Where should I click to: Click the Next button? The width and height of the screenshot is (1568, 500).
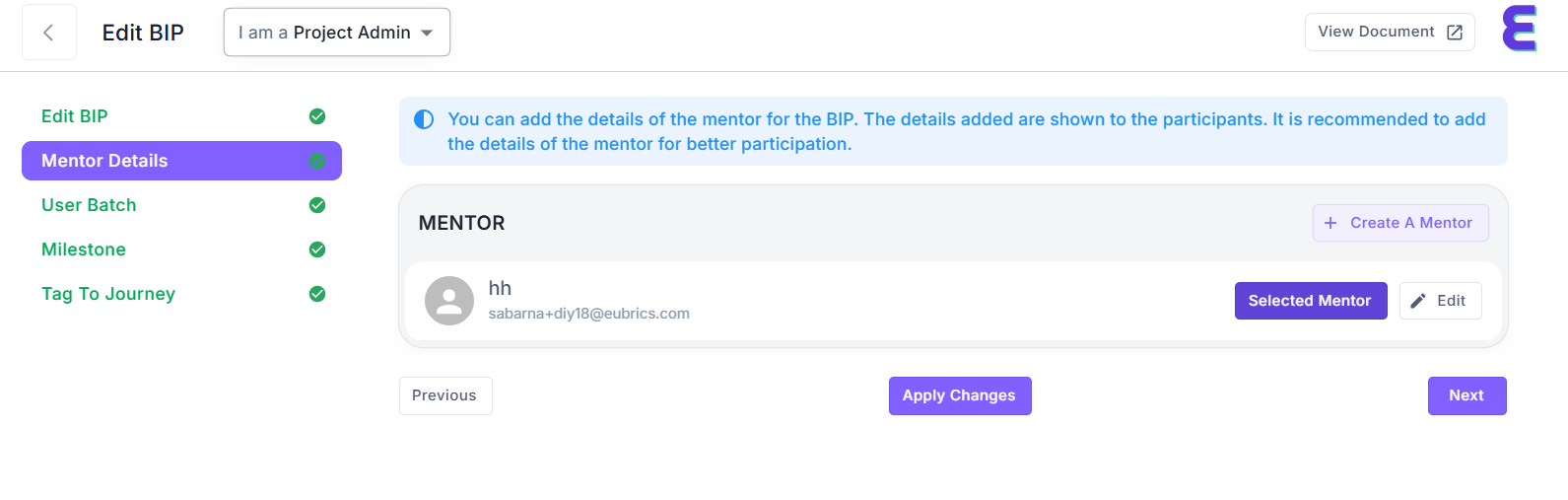[1466, 395]
